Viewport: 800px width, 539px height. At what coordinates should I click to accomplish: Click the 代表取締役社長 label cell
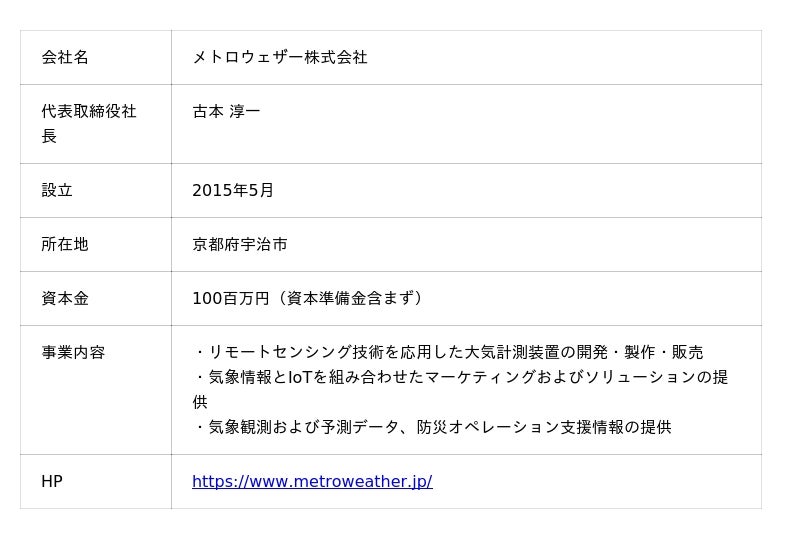point(96,124)
